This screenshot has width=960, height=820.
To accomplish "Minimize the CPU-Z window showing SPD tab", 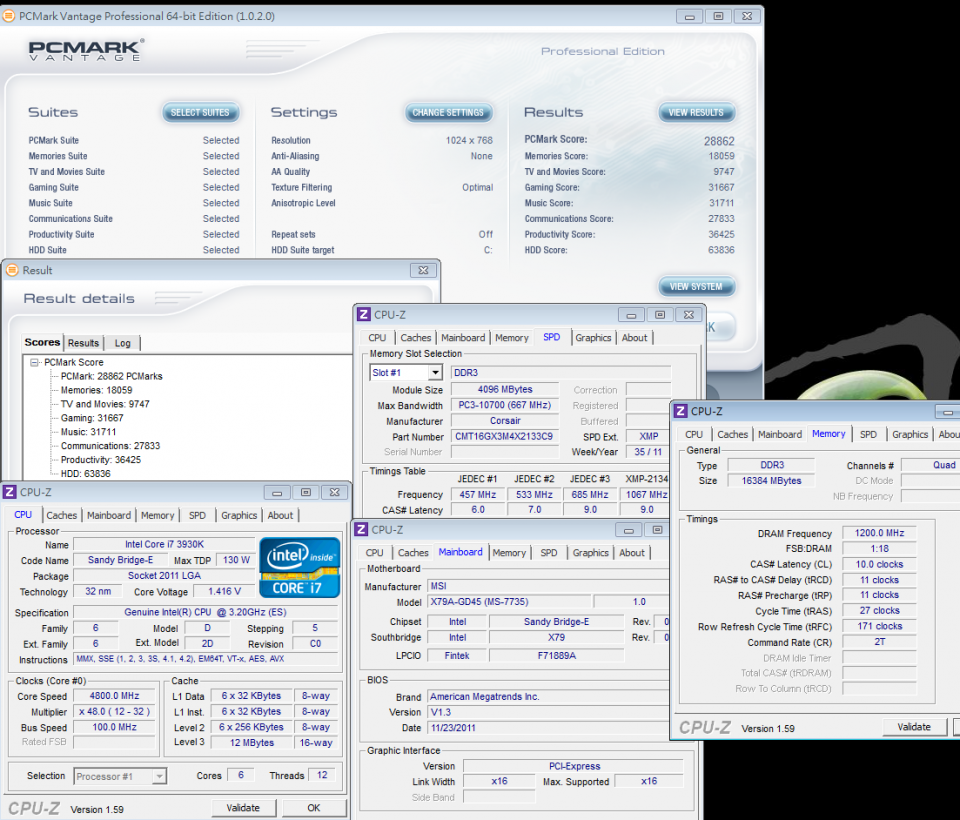I will (631, 314).
